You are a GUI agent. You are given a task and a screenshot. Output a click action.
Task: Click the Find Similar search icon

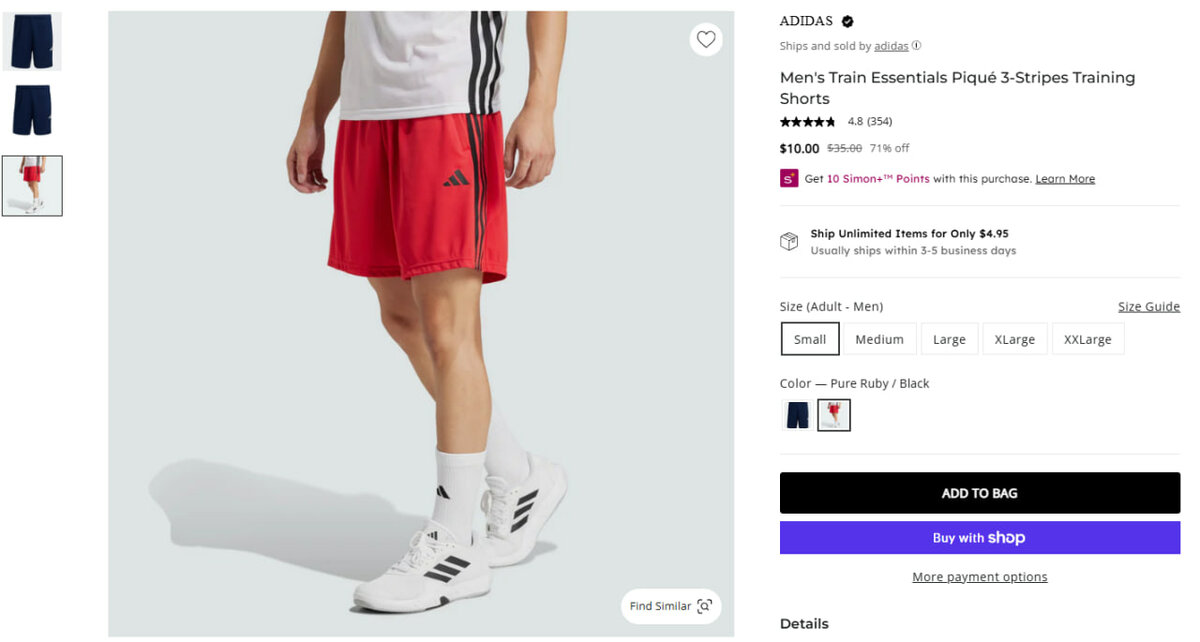click(x=705, y=606)
